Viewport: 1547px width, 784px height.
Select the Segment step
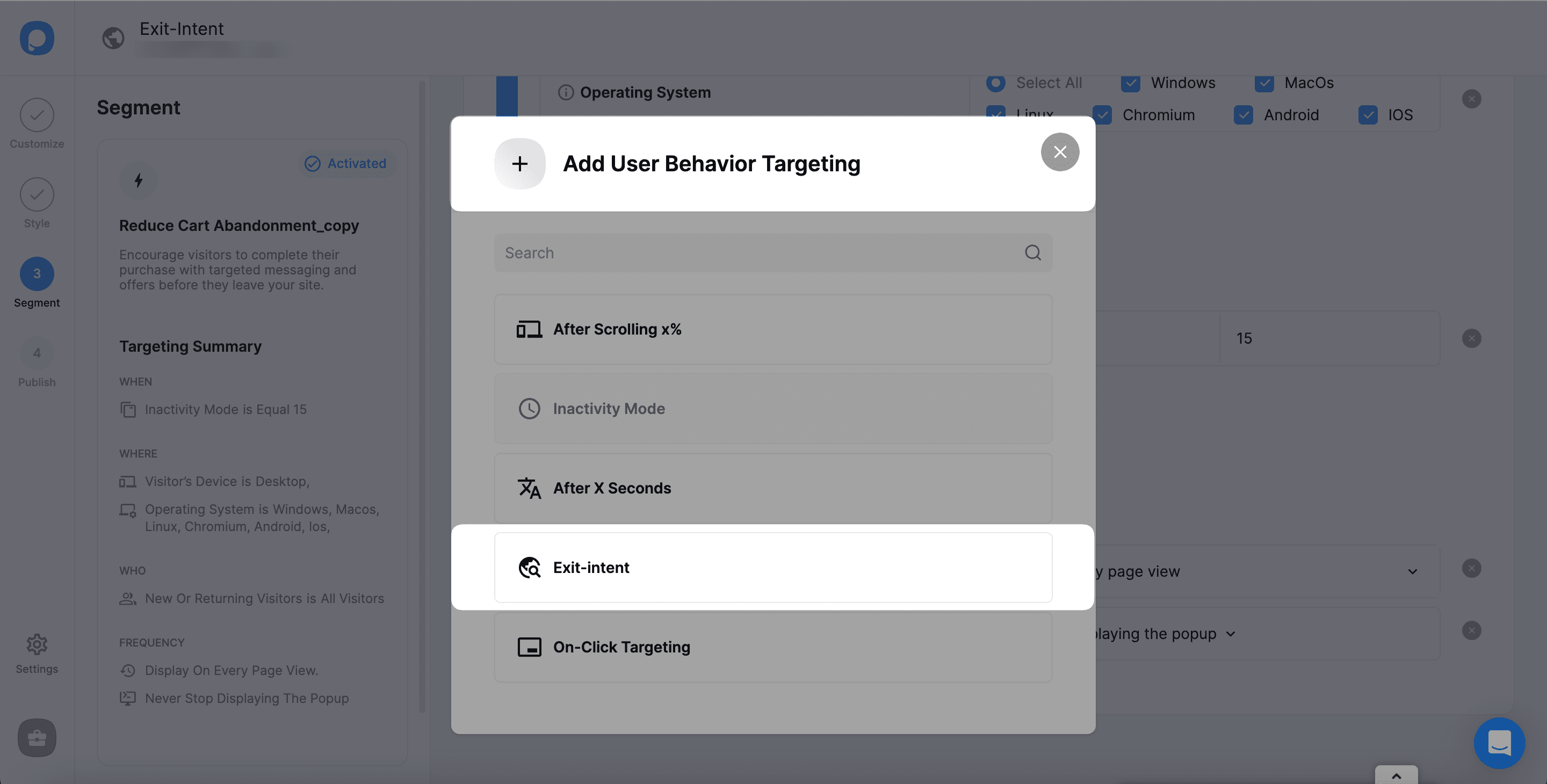click(x=37, y=283)
